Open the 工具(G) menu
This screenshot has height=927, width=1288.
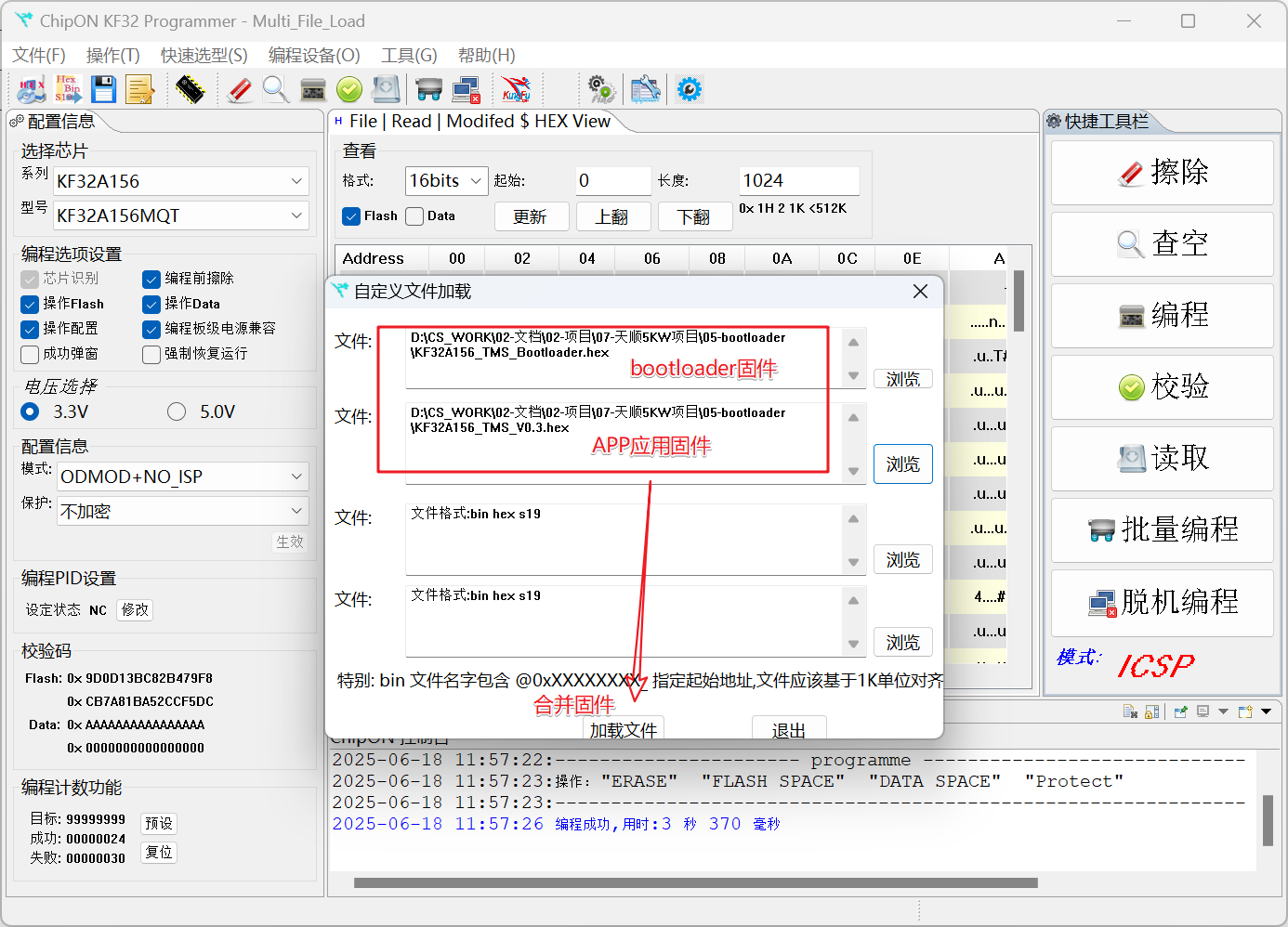tap(409, 56)
